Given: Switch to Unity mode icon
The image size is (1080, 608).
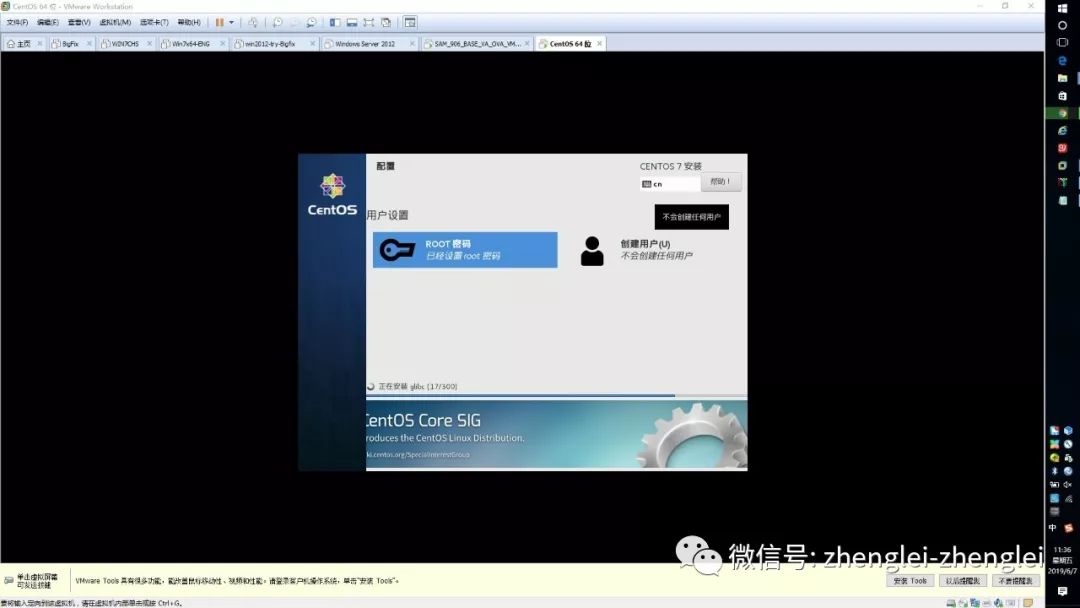Looking at the screenshot, I should pos(386,23).
